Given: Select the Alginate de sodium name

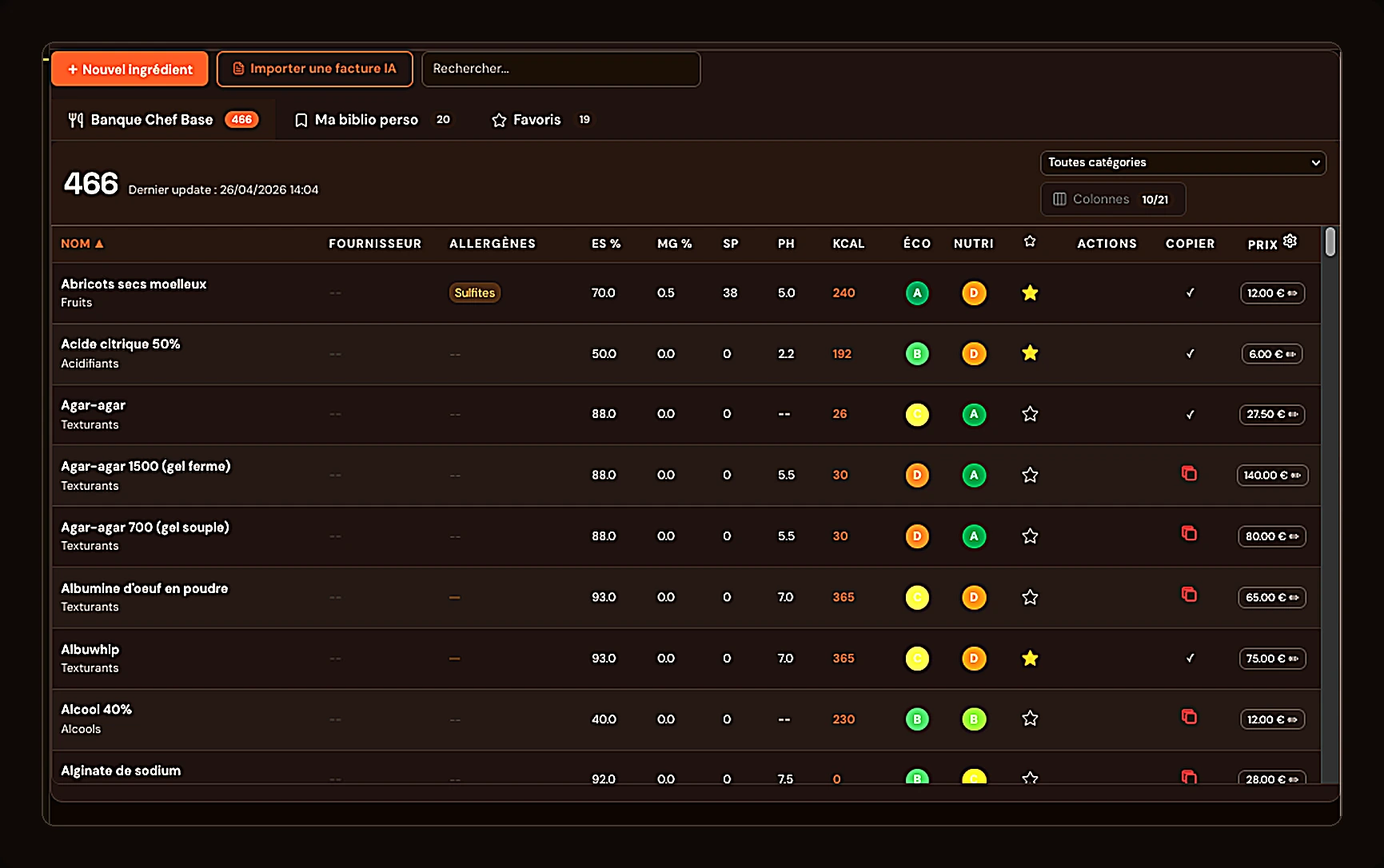Looking at the screenshot, I should coord(121,770).
